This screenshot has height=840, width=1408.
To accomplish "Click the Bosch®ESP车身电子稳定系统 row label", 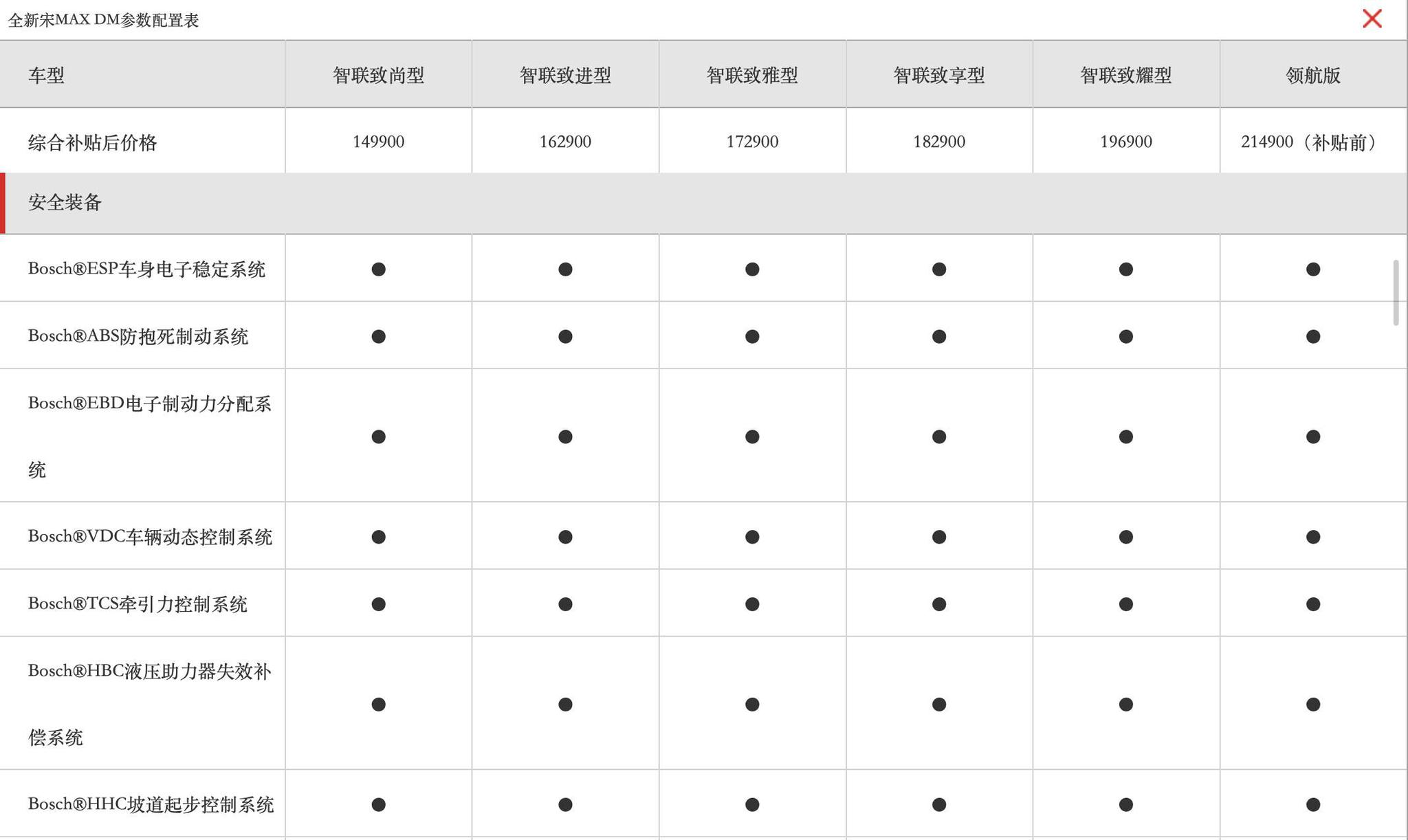I will pos(146,269).
